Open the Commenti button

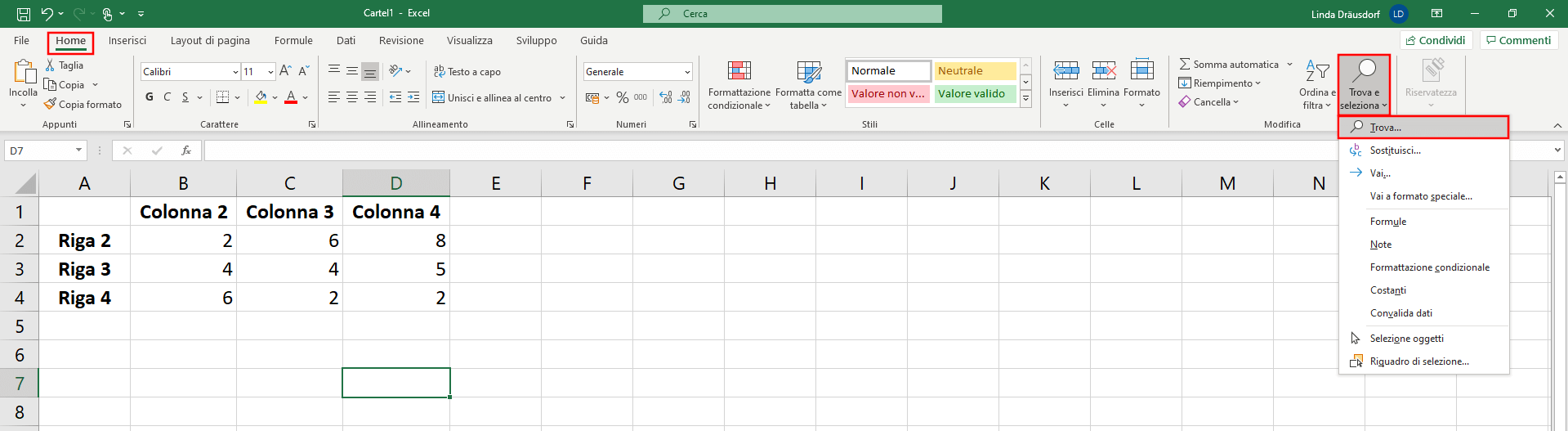(x=1518, y=41)
